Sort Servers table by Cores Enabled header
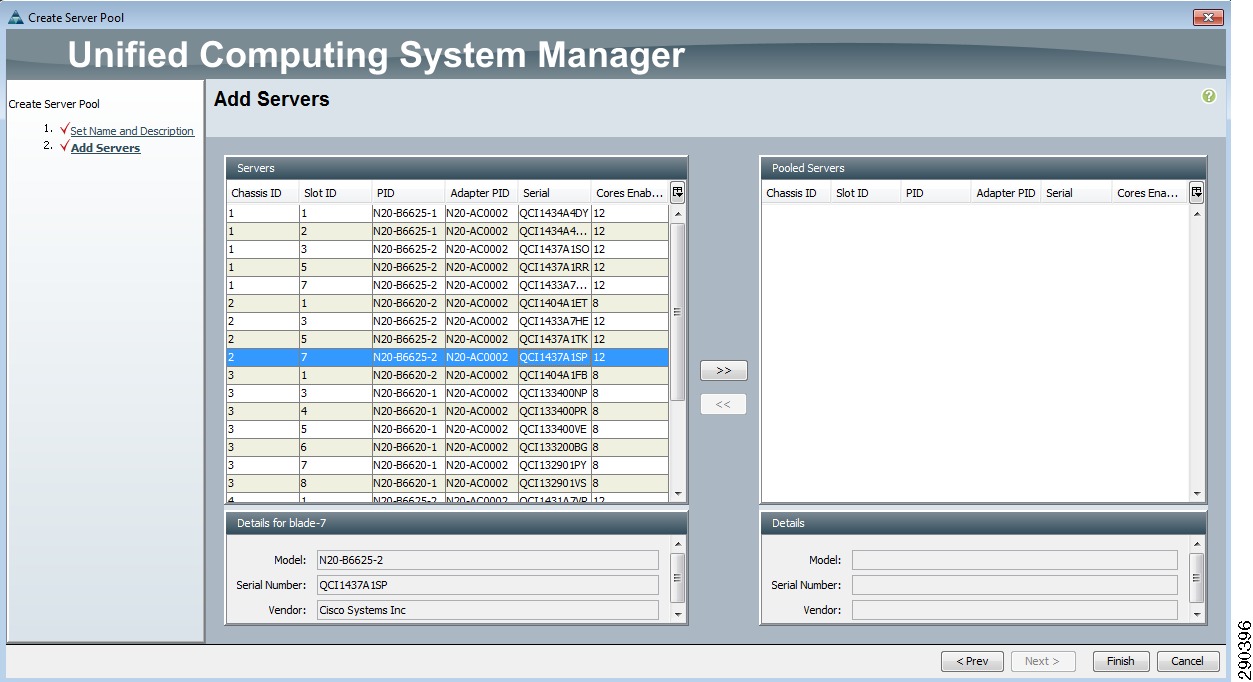The width and height of the screenshot is (1253, 682). [630, 193]
